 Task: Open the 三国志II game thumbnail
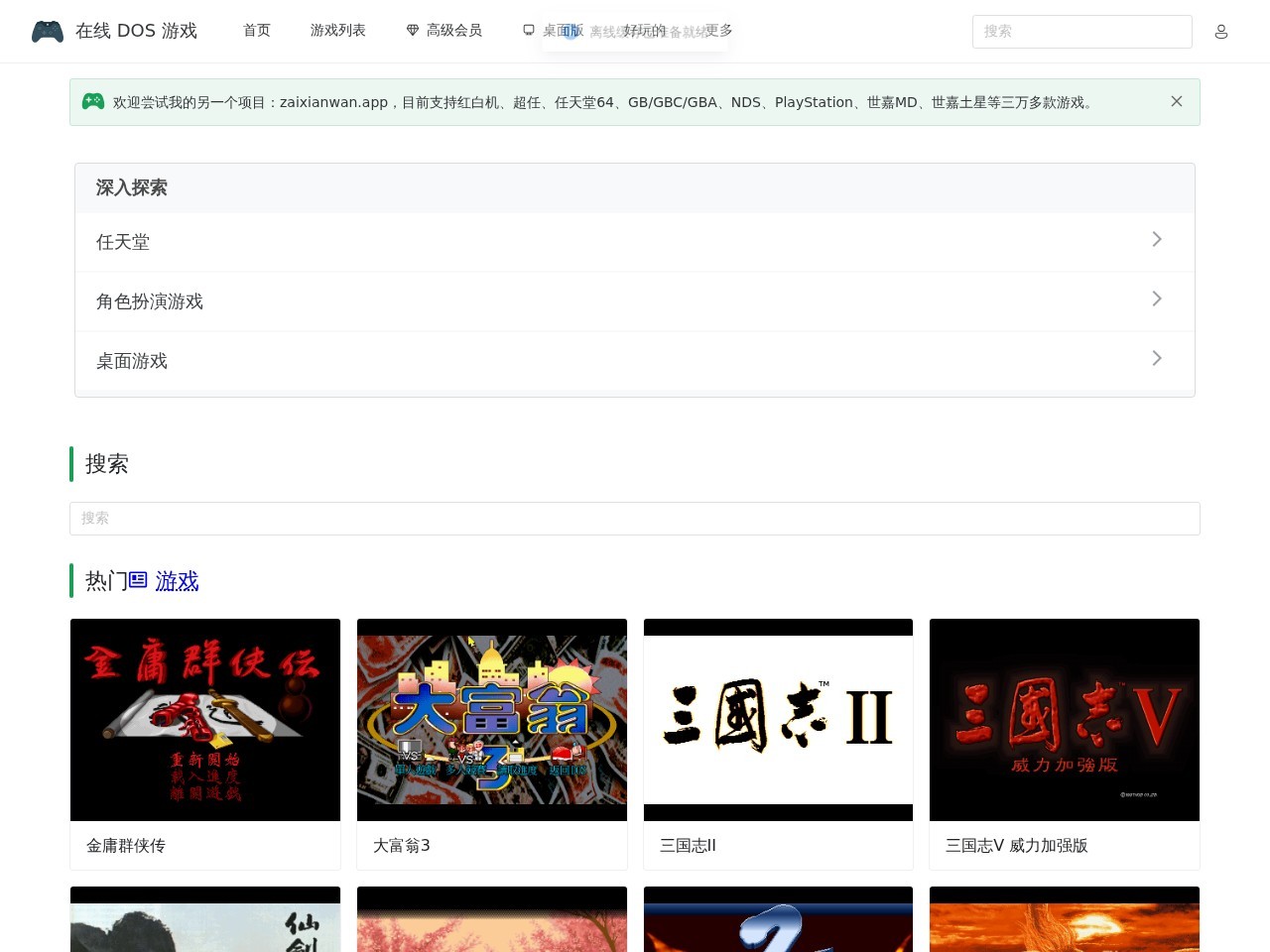tap(778, 720)
